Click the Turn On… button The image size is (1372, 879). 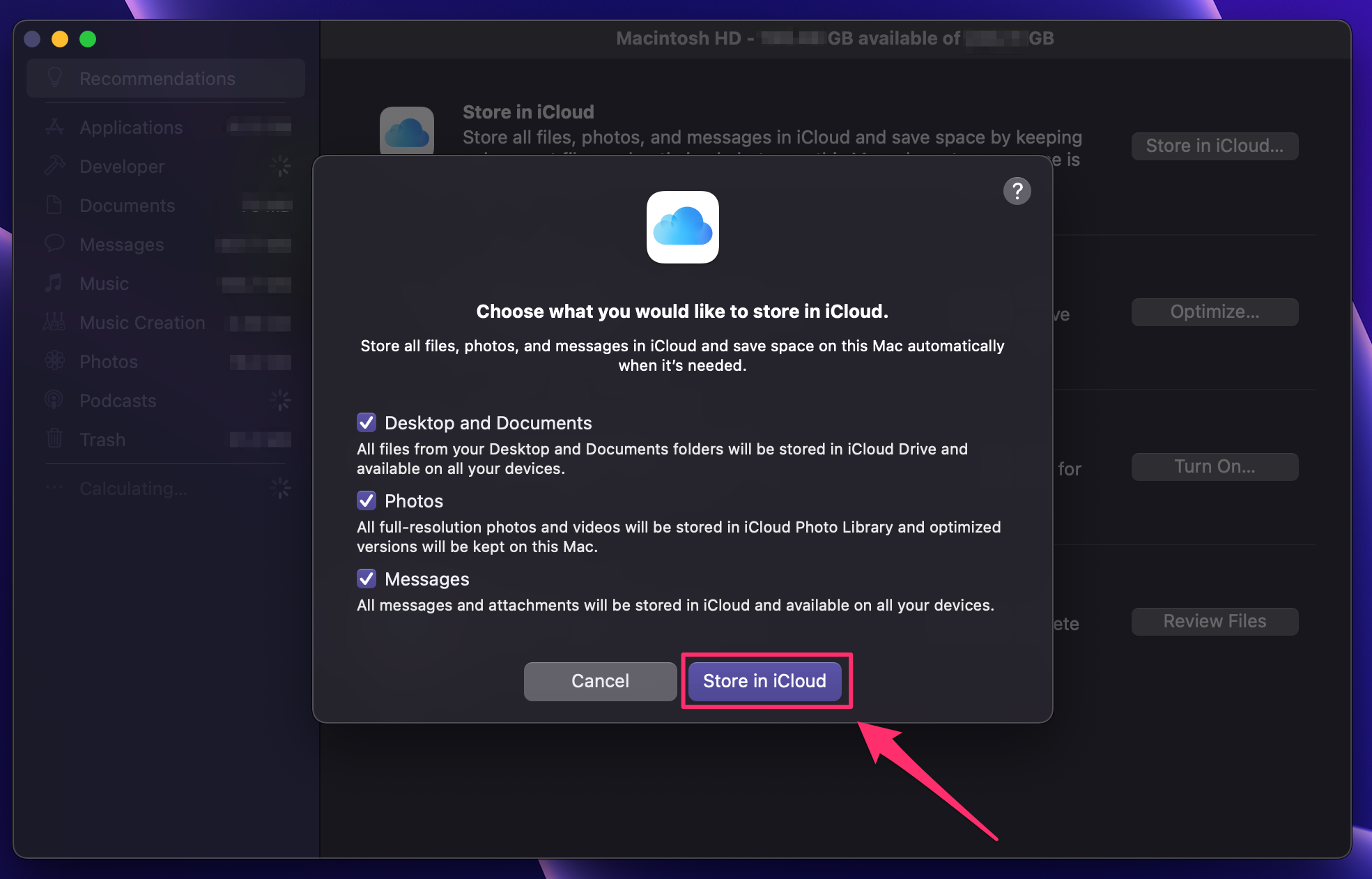pyautogui.click(x=1215, y=466)
